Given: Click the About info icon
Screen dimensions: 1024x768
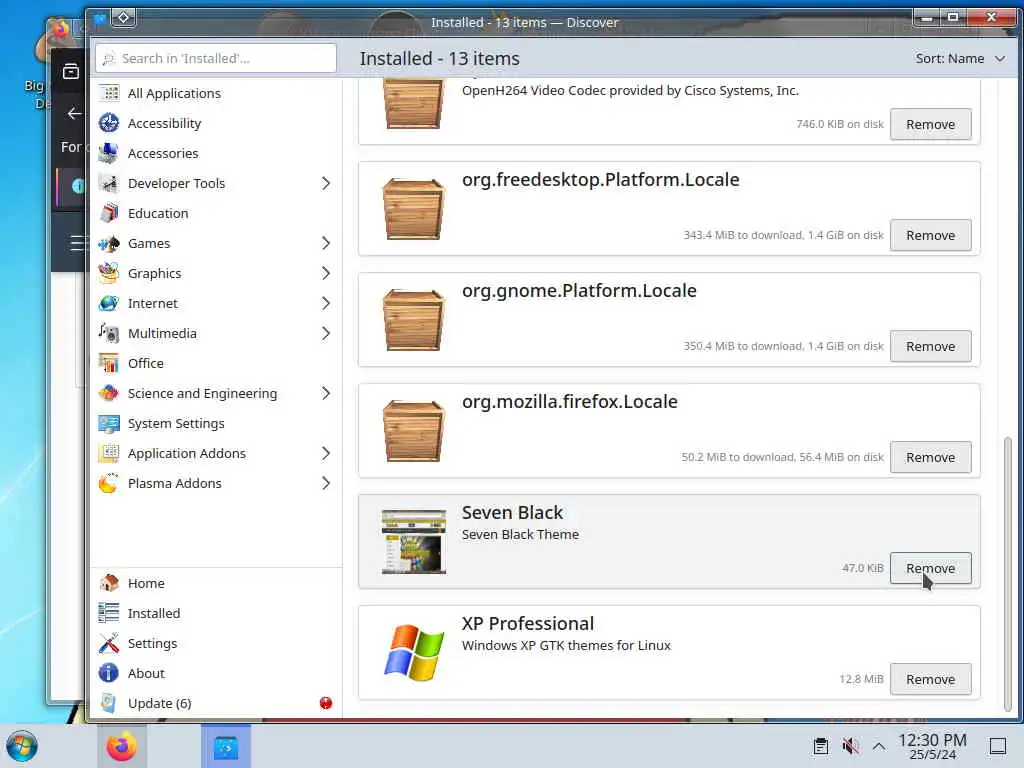Looking at the screenshot, I should click(109, 673).
